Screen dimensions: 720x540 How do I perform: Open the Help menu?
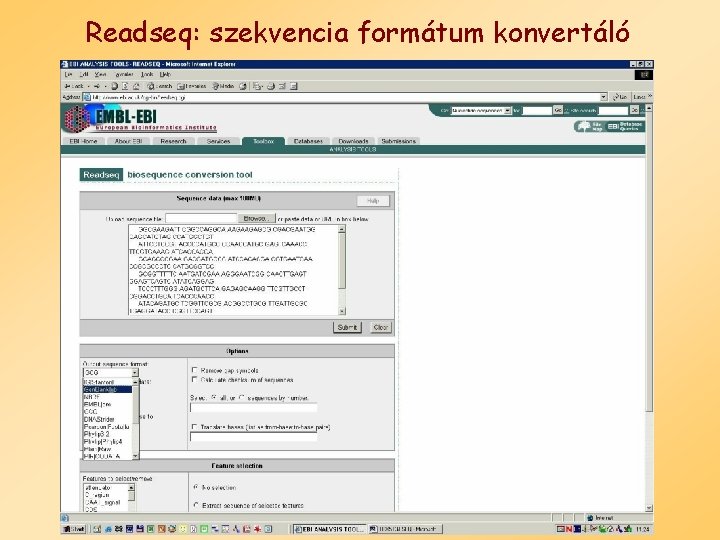point(165,74)
